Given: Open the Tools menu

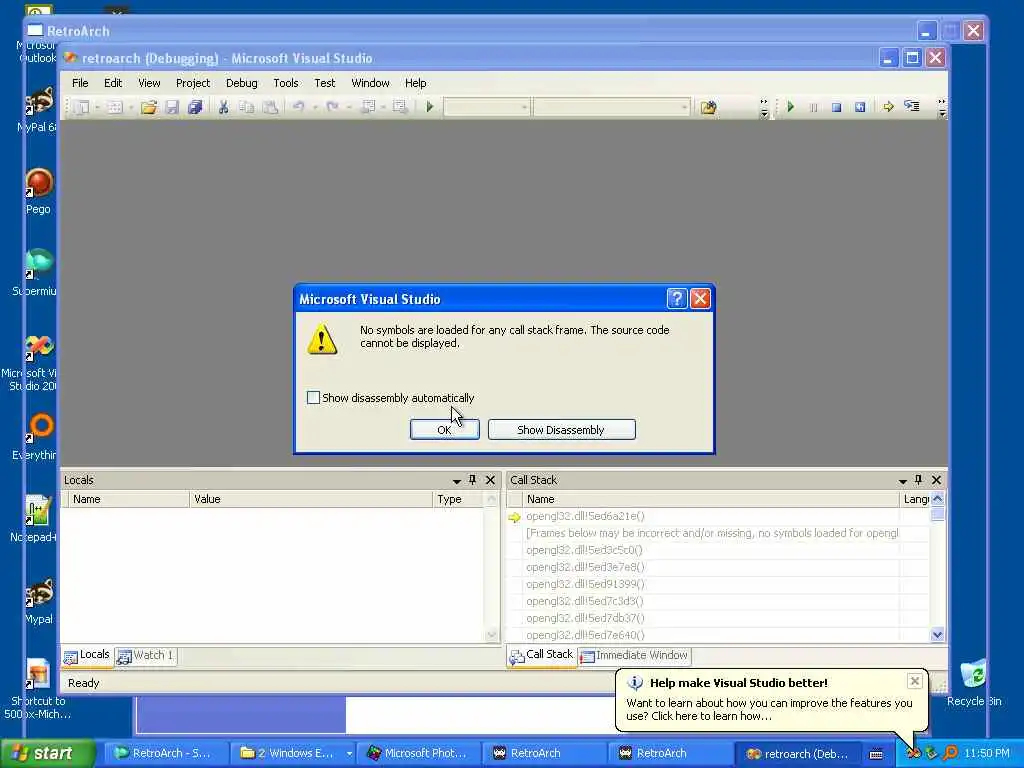Looking at the screenshot, I should click(x=285, y=83).
